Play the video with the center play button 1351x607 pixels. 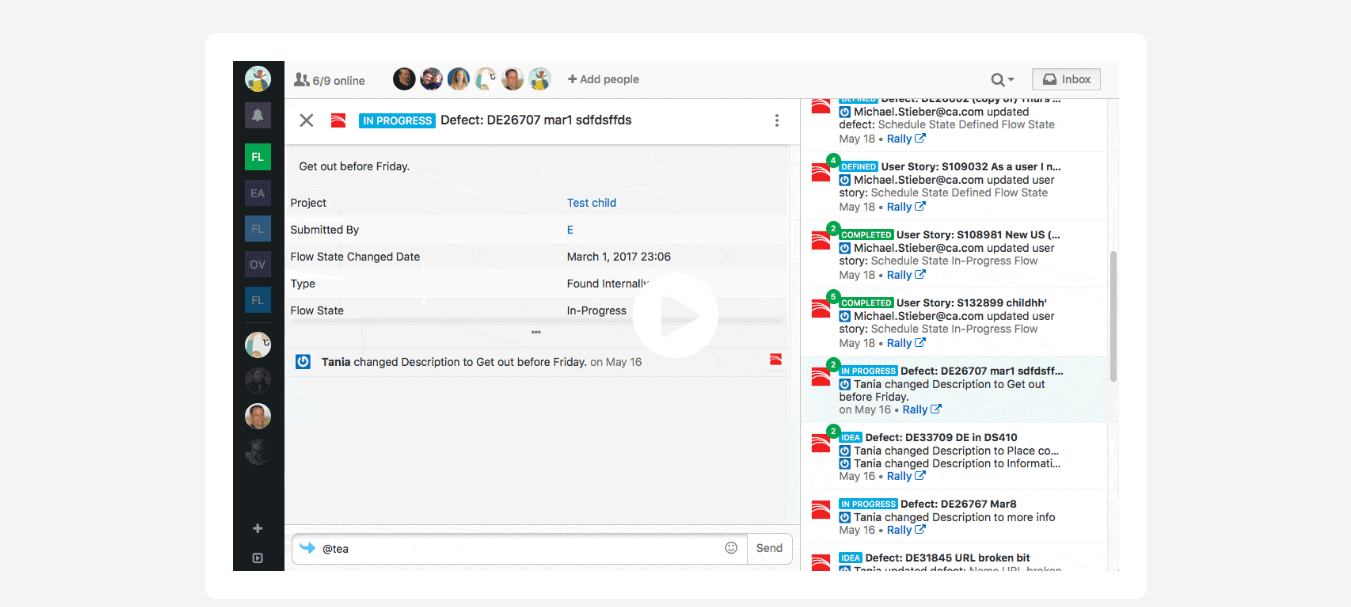pos(676,316)
